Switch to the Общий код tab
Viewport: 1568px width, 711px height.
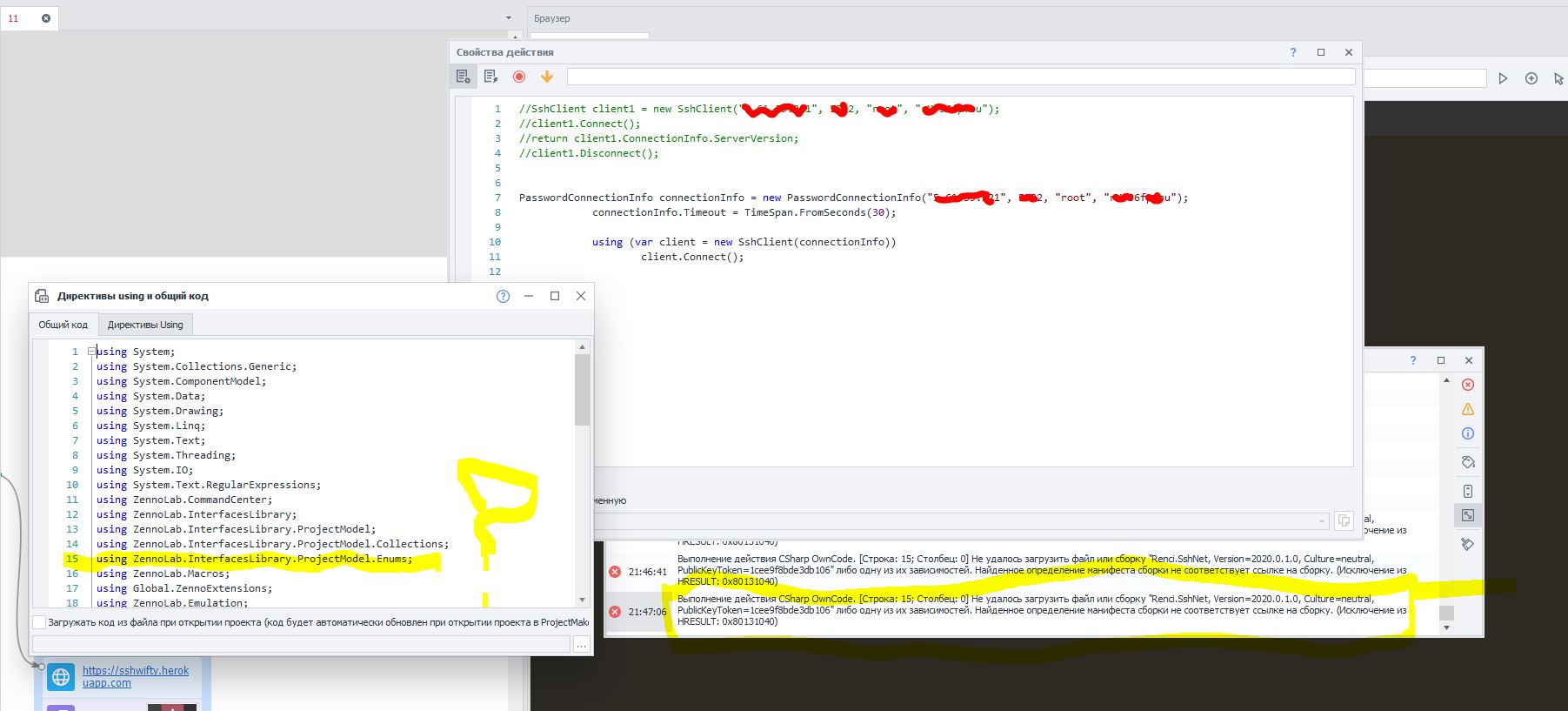63,325
